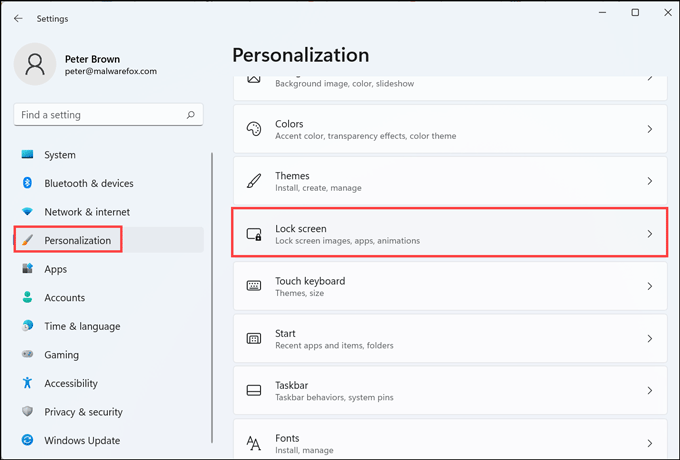
Task: Click the System monitor icon
Action: (x=27, y=155)
